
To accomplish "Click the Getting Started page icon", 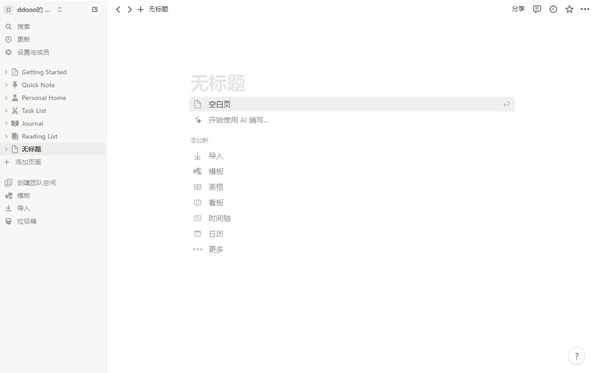I will pos(15,72).
